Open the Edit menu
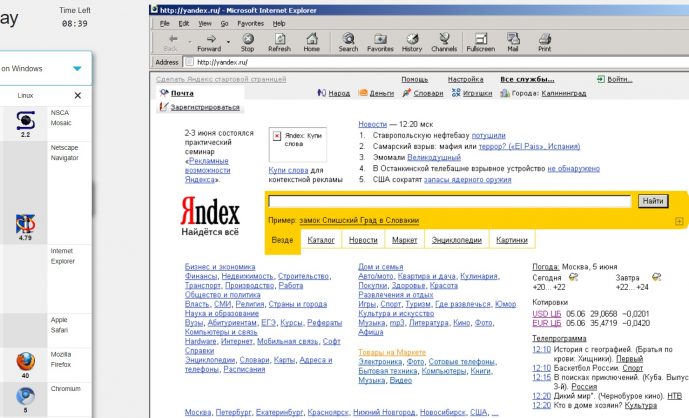This screenshot has width=689, height=418. coord(184,23)
